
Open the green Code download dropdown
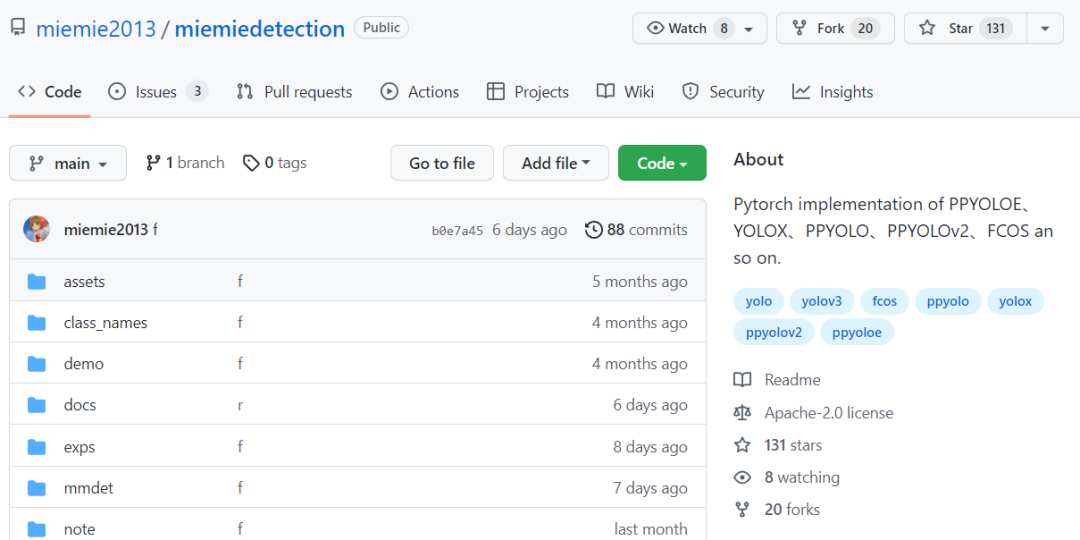coord(662,163)
